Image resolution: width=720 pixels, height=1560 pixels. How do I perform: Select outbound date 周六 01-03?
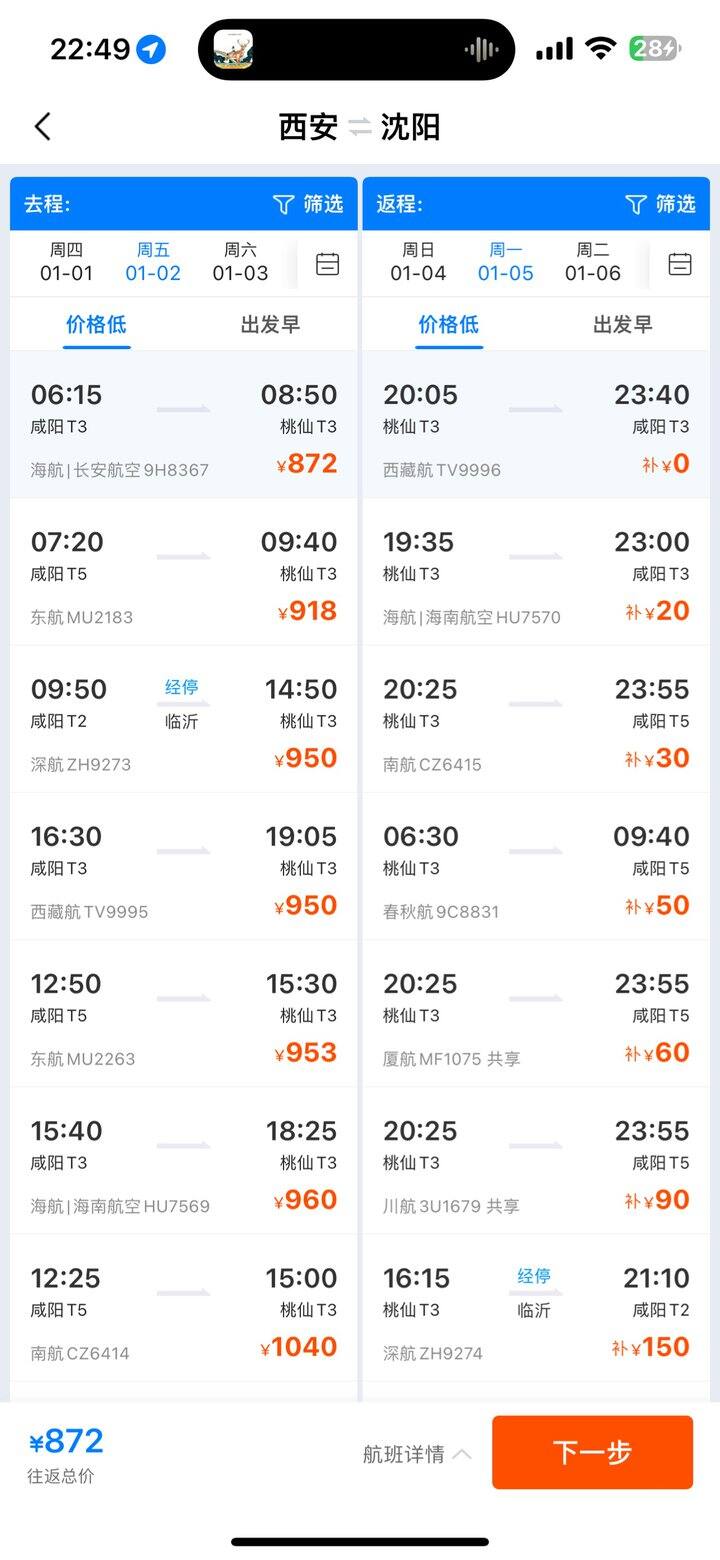(x=240, y=262)
